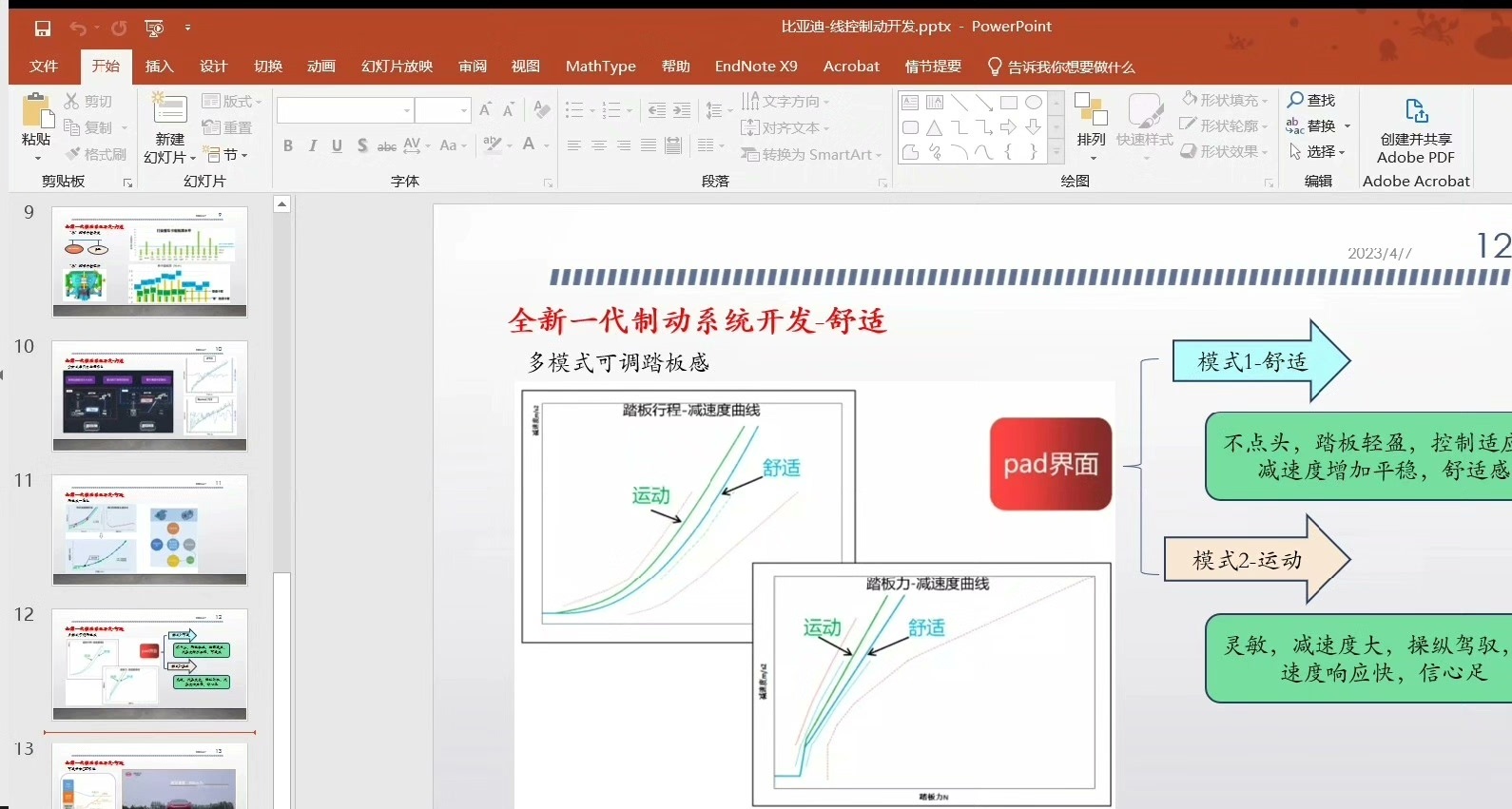This screenshot has height=809, width=1512.
Task: Switch to Insert (插入) tab
Action: (x=159, y=67)
